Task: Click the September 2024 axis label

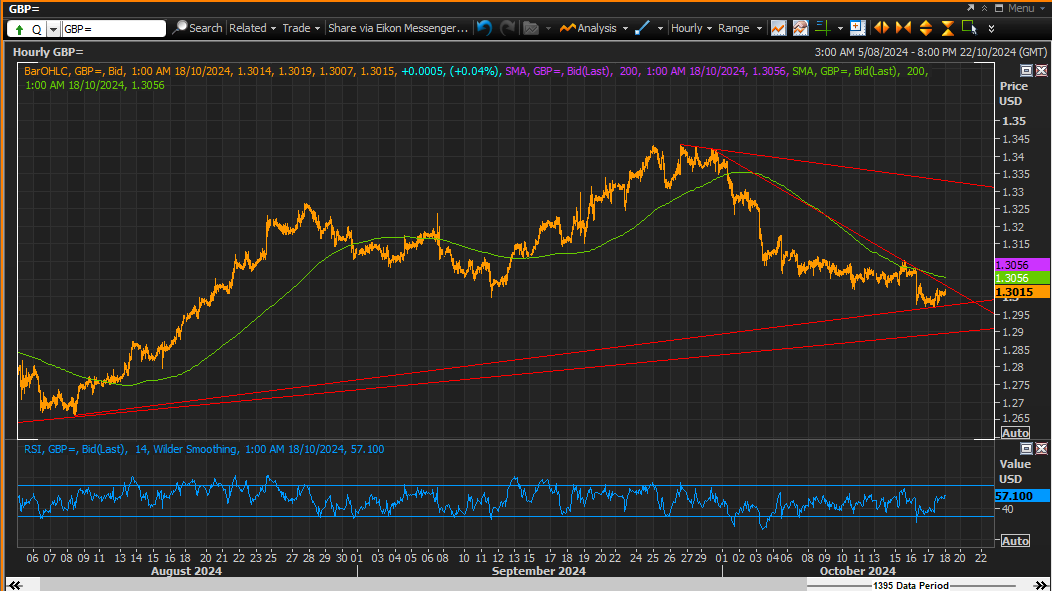Action: [x=539, y=571]
